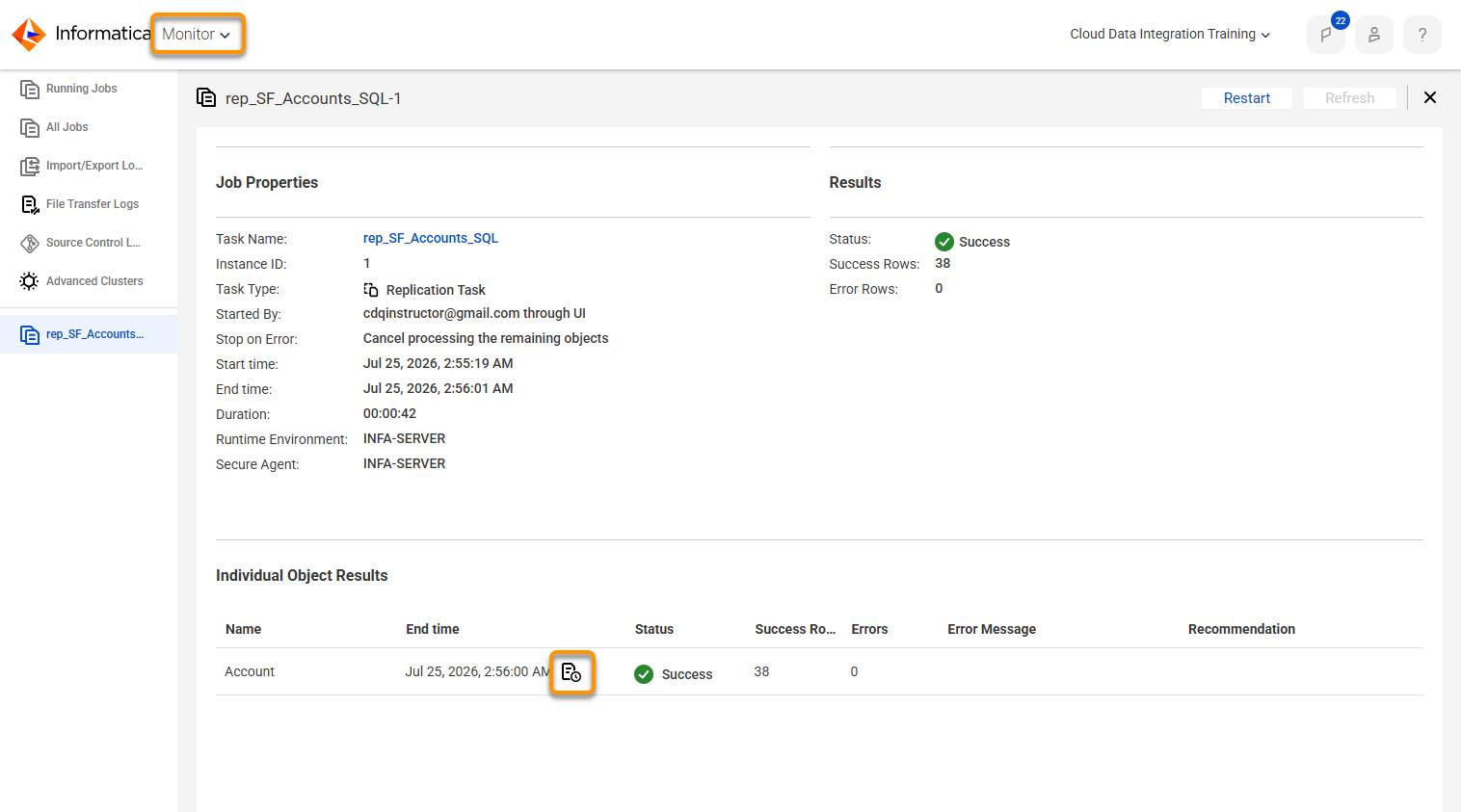The width and height of the screenshot is (1461, 812).
Task: Click the Account name cell
Action: click(250, 671)
